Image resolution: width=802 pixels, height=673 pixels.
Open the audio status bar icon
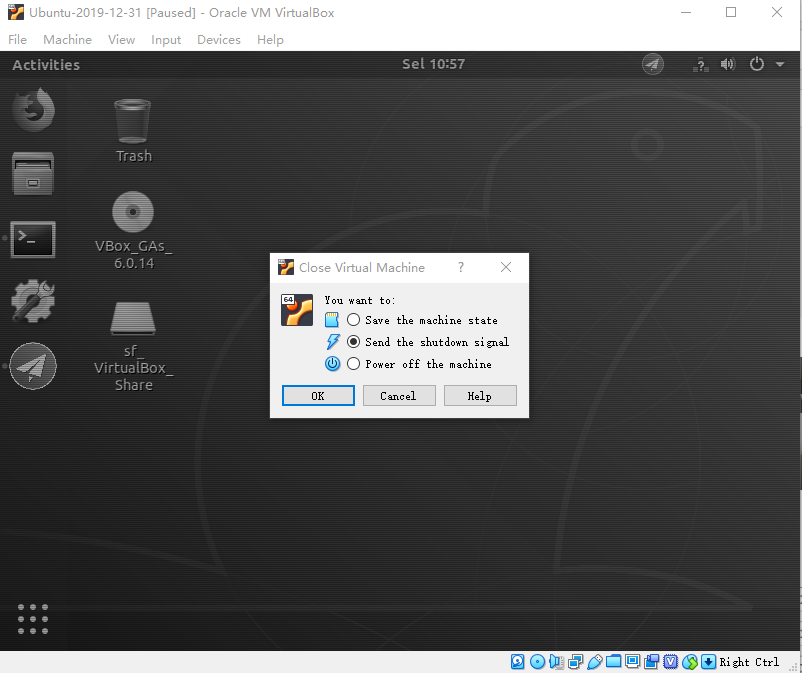[556, 661]
